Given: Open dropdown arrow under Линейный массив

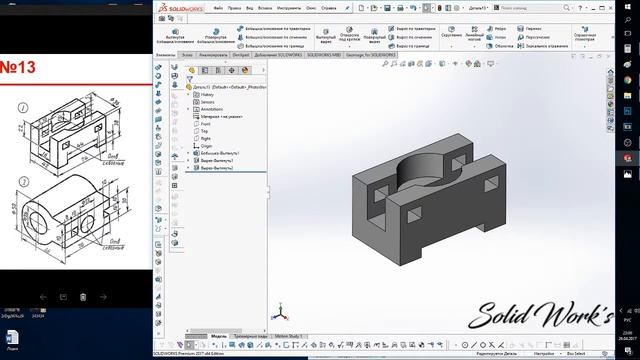Looking at the screenshot, I should pyautogui.click(x=474, y=47).
